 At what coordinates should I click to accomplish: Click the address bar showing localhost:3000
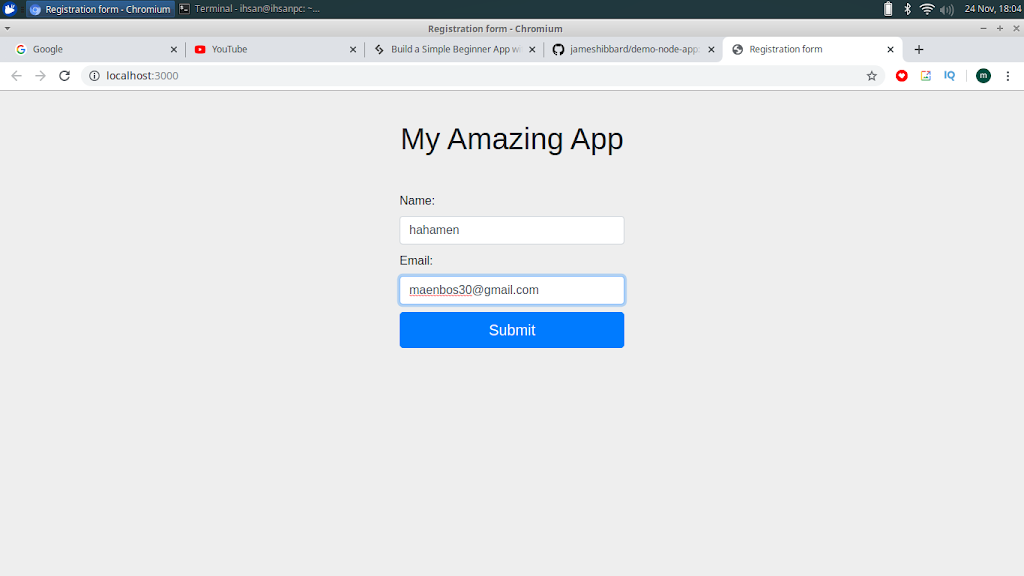coord(480,76)
